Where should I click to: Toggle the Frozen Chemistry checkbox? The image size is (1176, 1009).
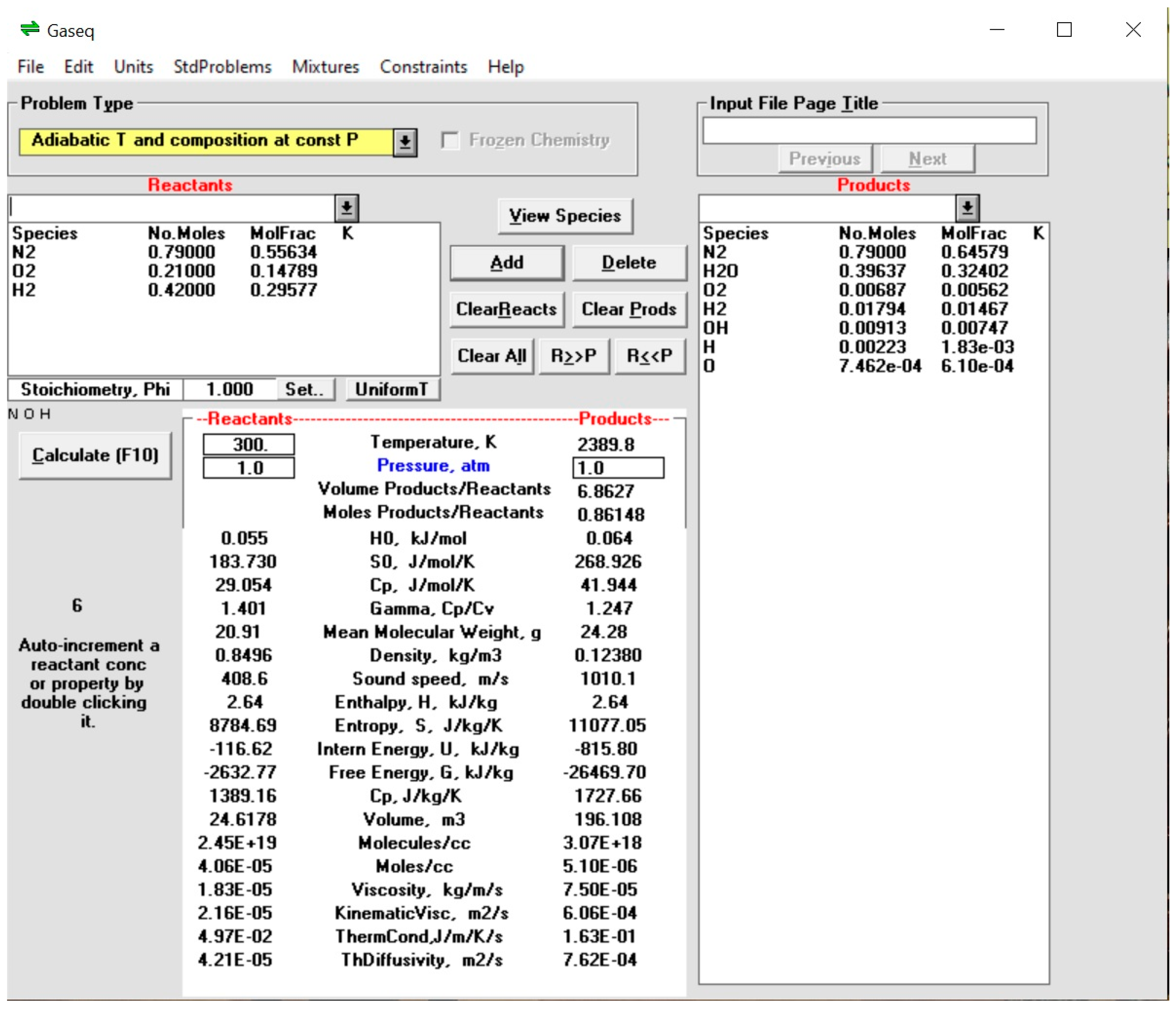point(450,140)
